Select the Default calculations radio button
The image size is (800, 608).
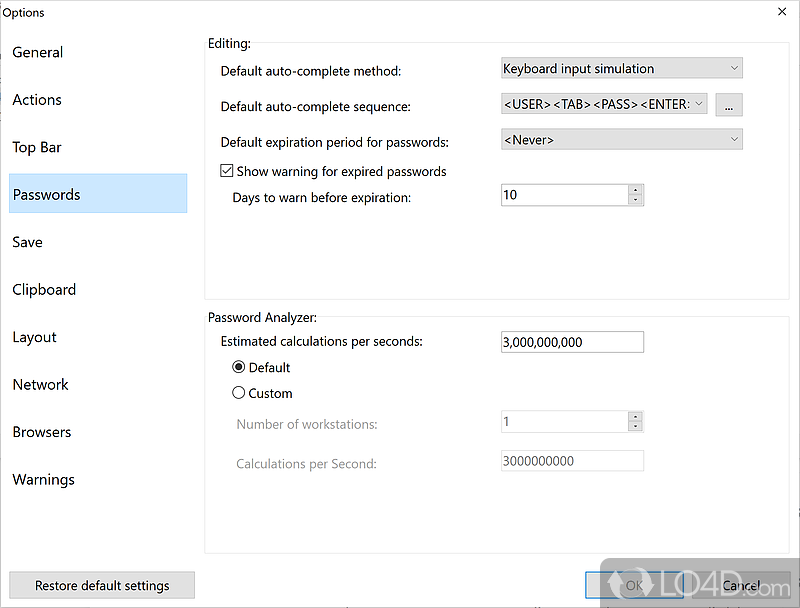click(x=239, y=368)
